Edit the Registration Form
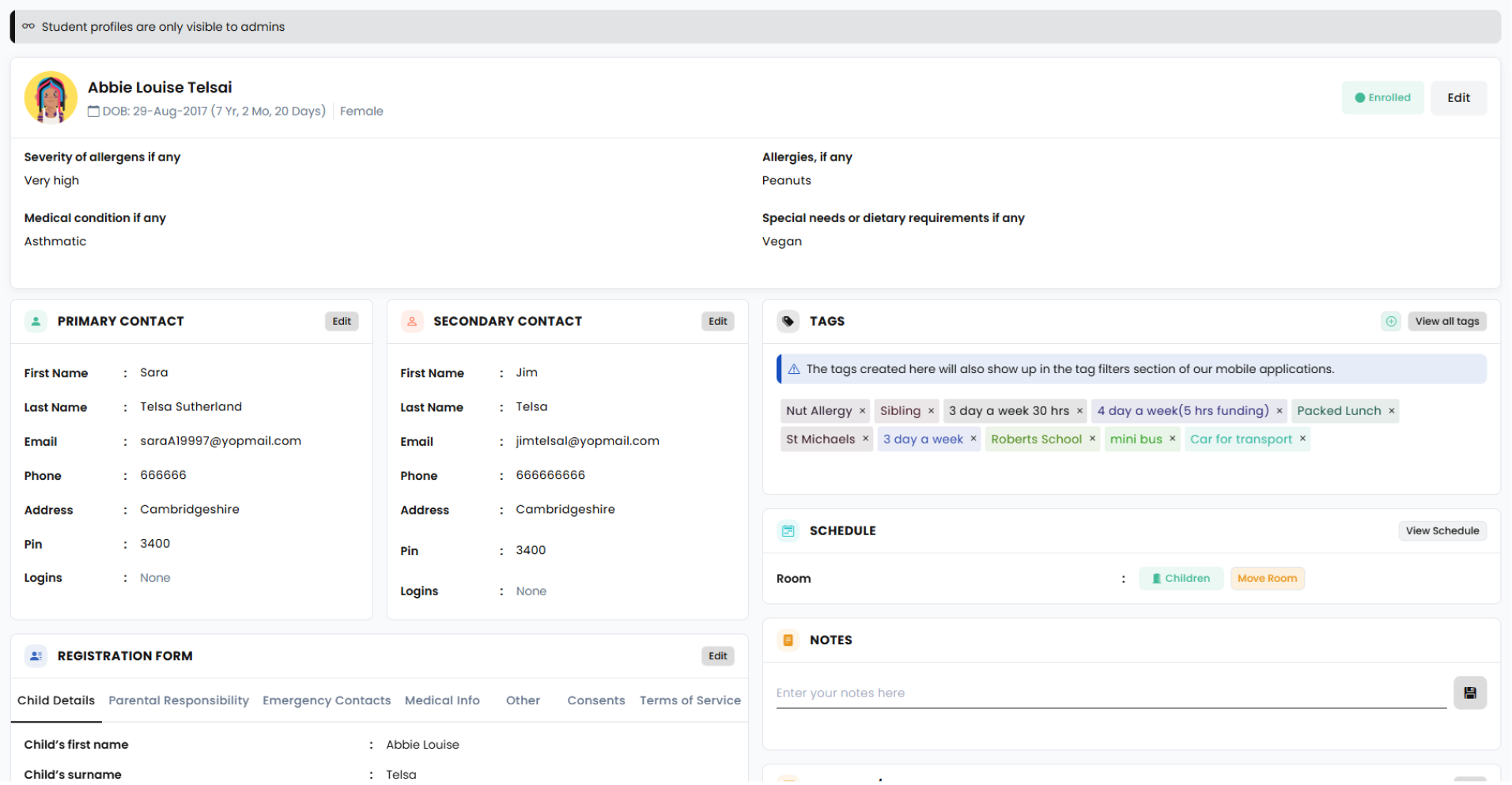1512x785 pixels. click(717, 656)
